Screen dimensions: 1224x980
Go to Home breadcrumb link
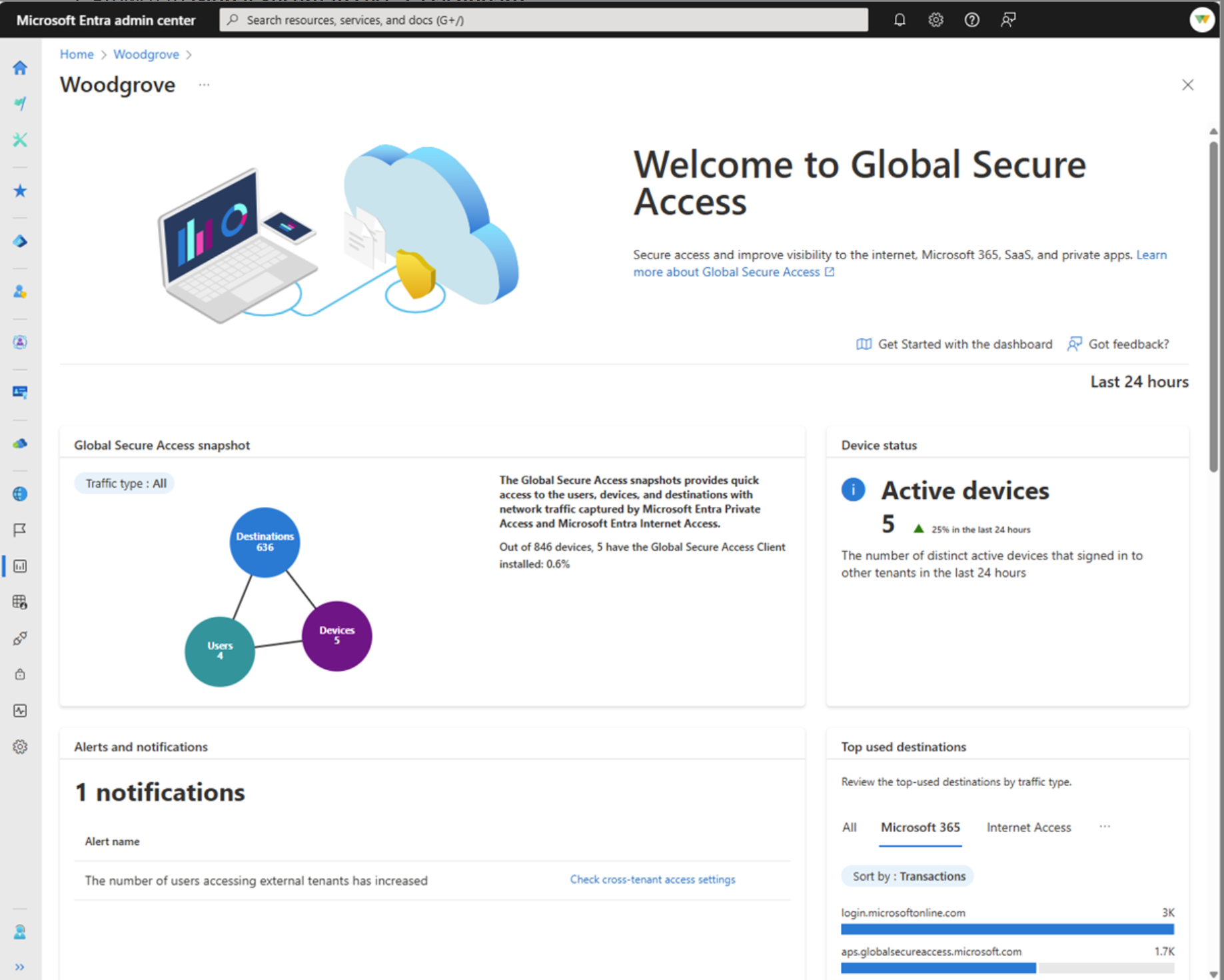point(77,54)
